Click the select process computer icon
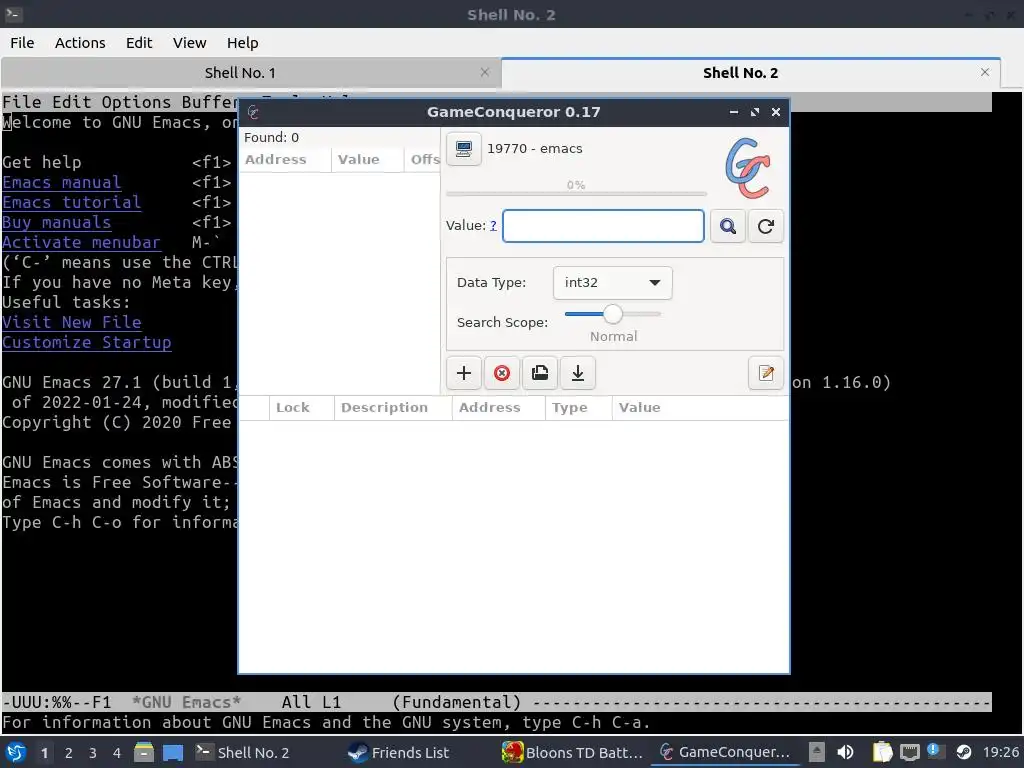The width and height of the screenshot is (1024, 768). [x=464, y=149]
